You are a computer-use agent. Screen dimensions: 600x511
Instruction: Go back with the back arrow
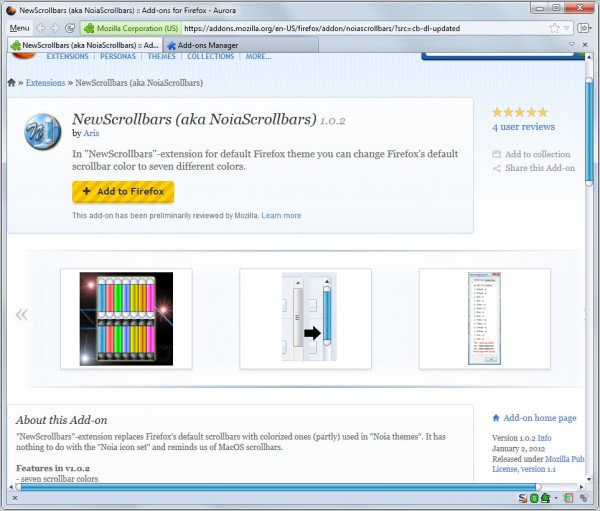pyautogui.click(x=41, y=28)
